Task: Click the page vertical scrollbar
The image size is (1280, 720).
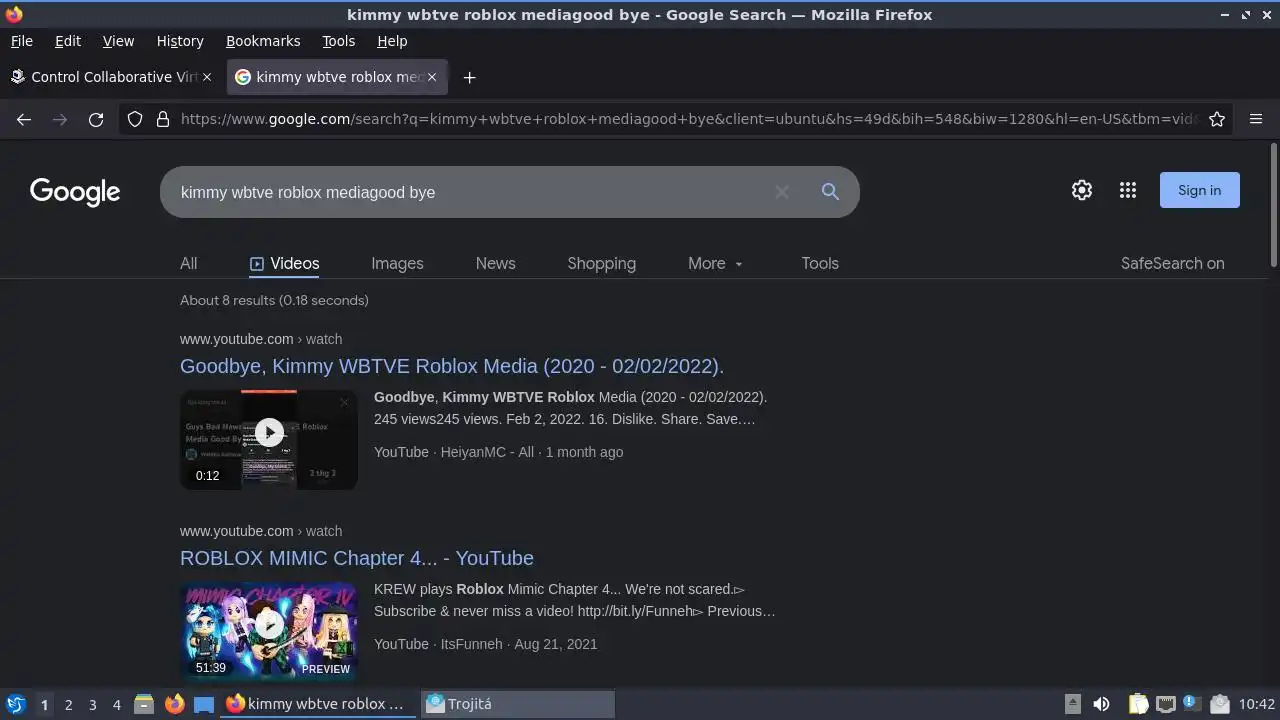Action: [1273, 205]
